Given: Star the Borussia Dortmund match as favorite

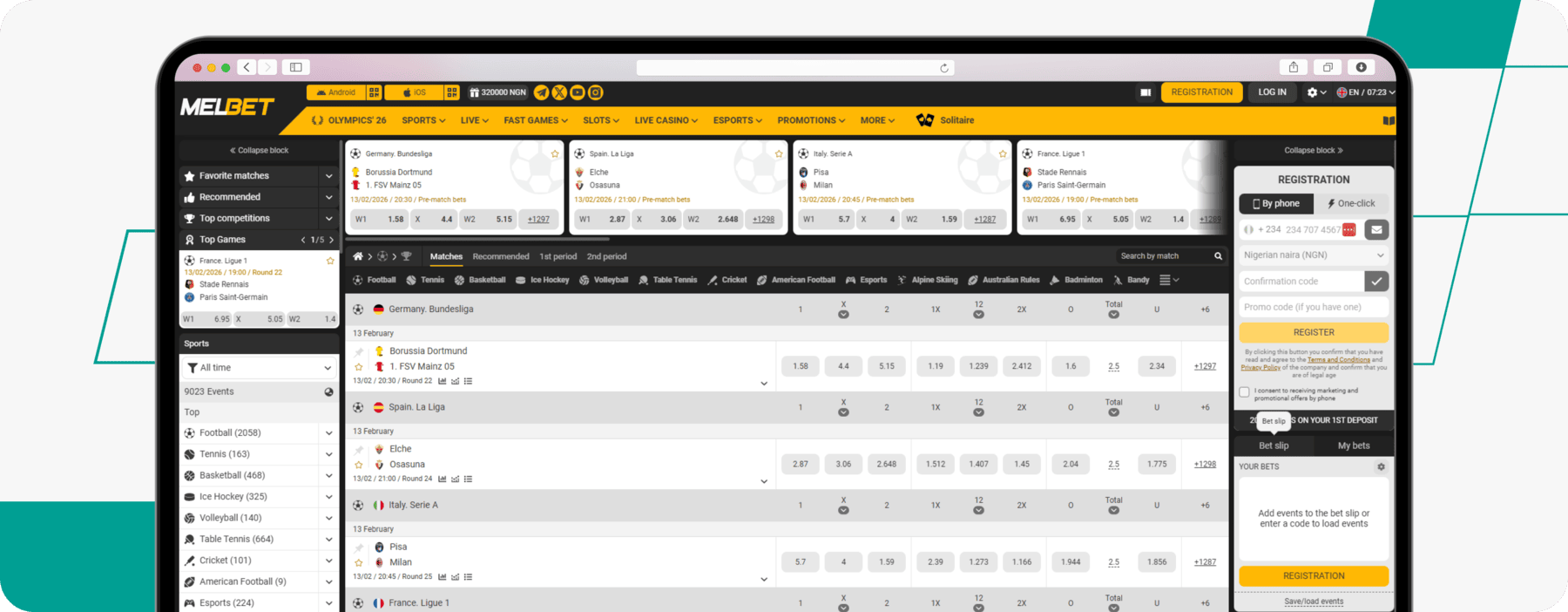Looking at the screenshot, I should [359, 367].
